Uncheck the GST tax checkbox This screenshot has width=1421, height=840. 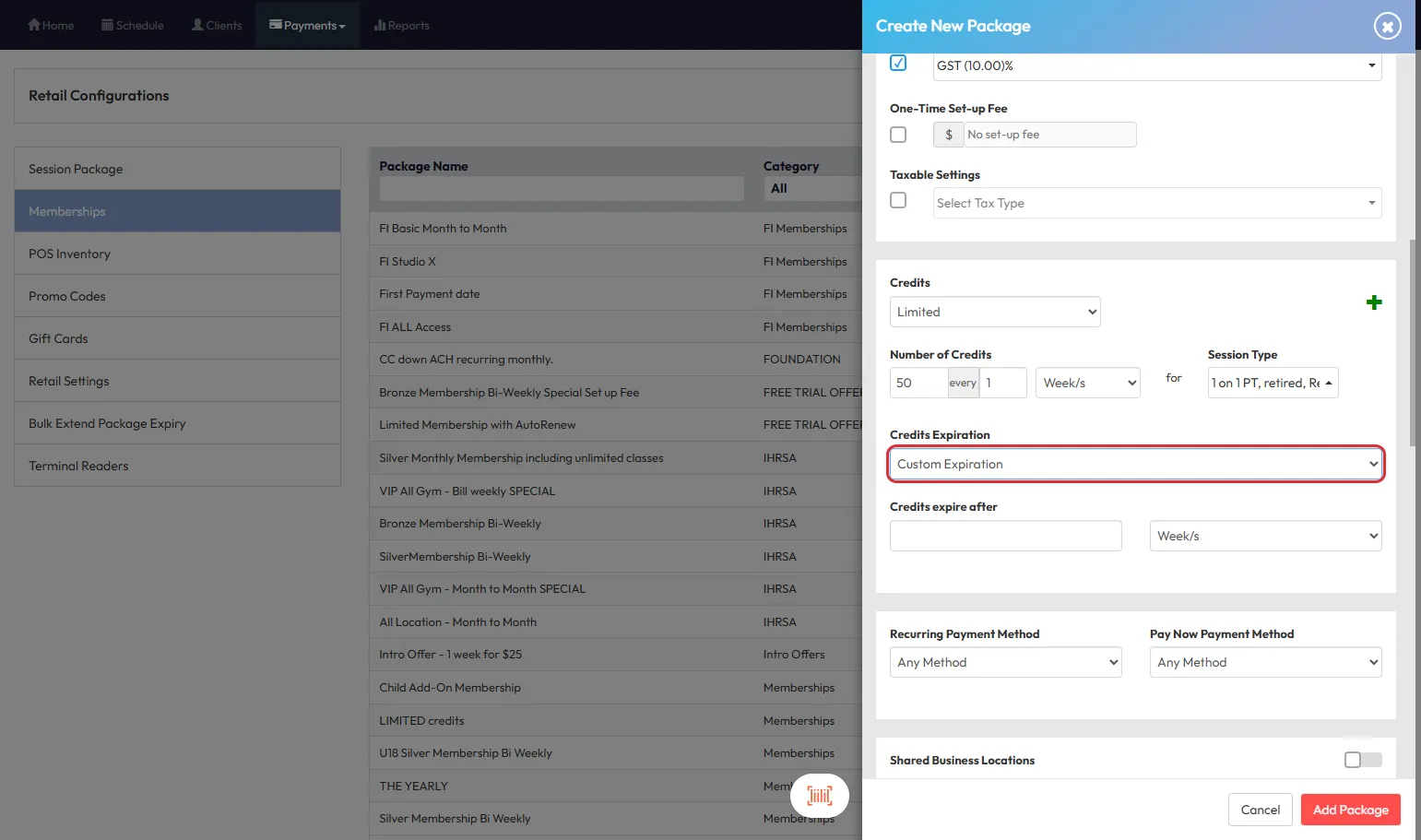898,63
